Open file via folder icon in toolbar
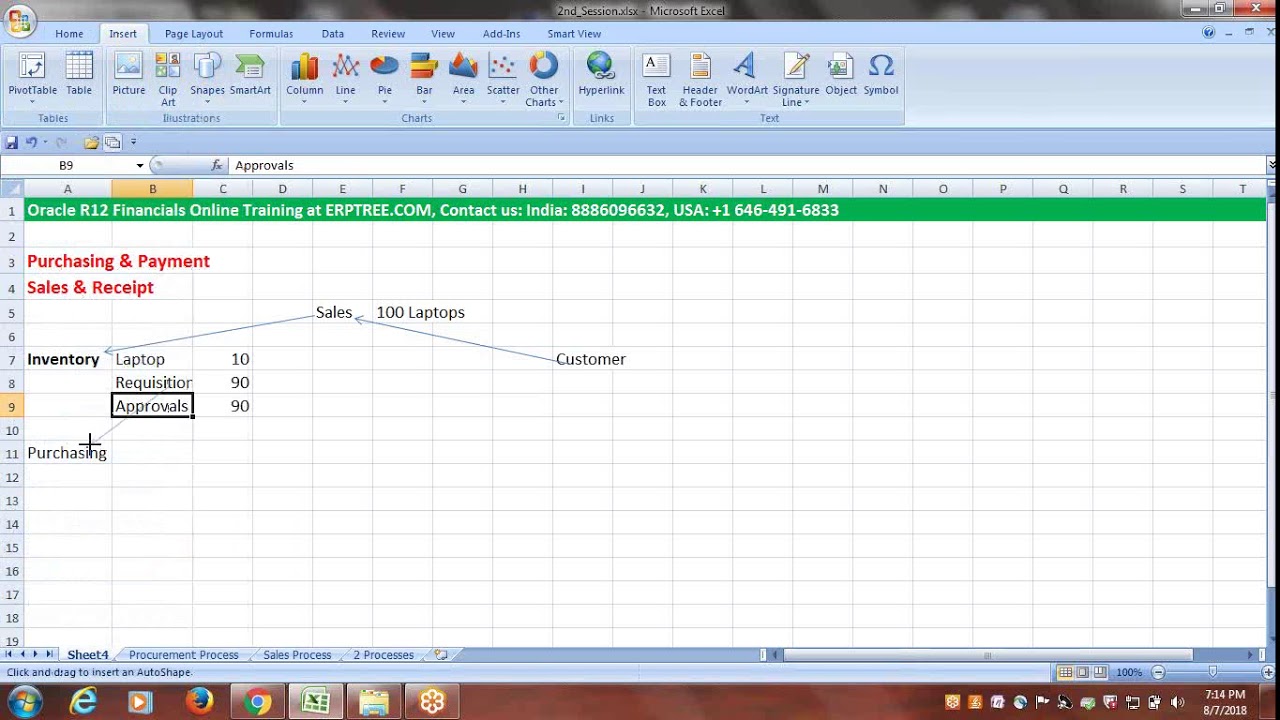 click(91, 142)
